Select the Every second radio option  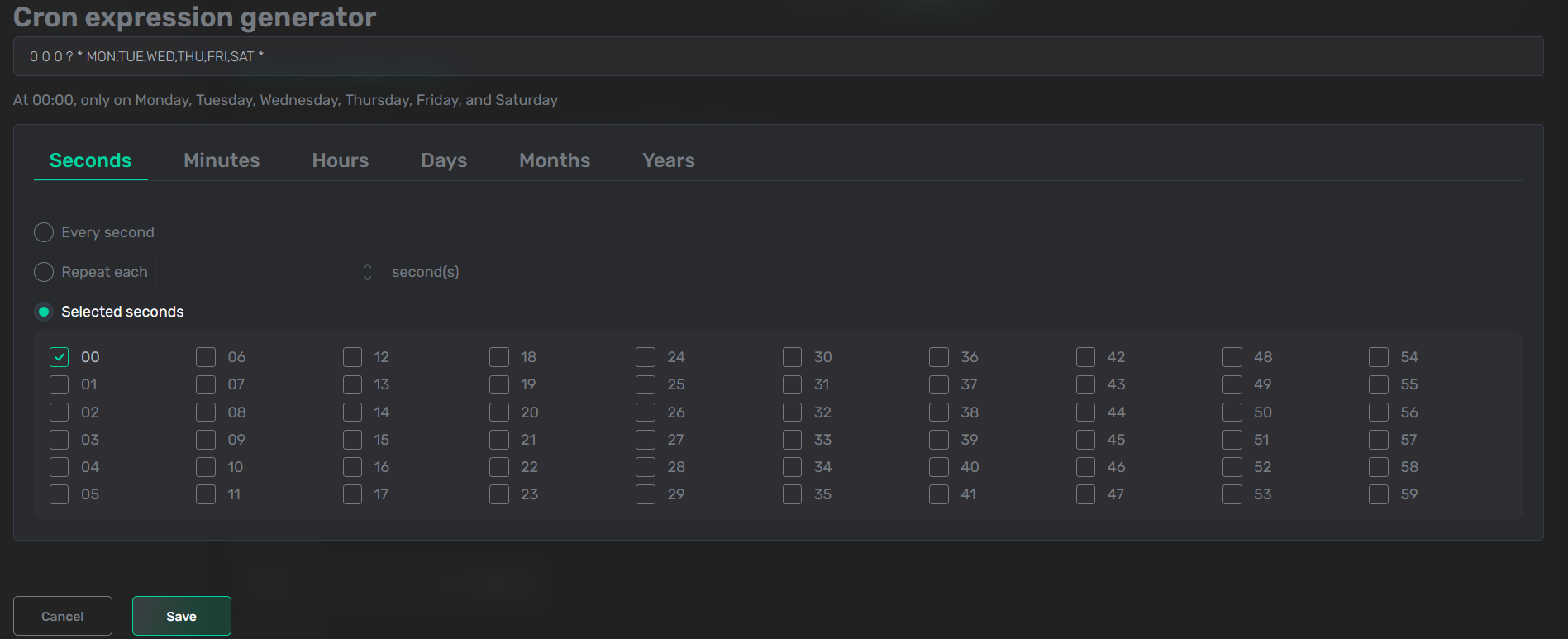pos(44,232)
